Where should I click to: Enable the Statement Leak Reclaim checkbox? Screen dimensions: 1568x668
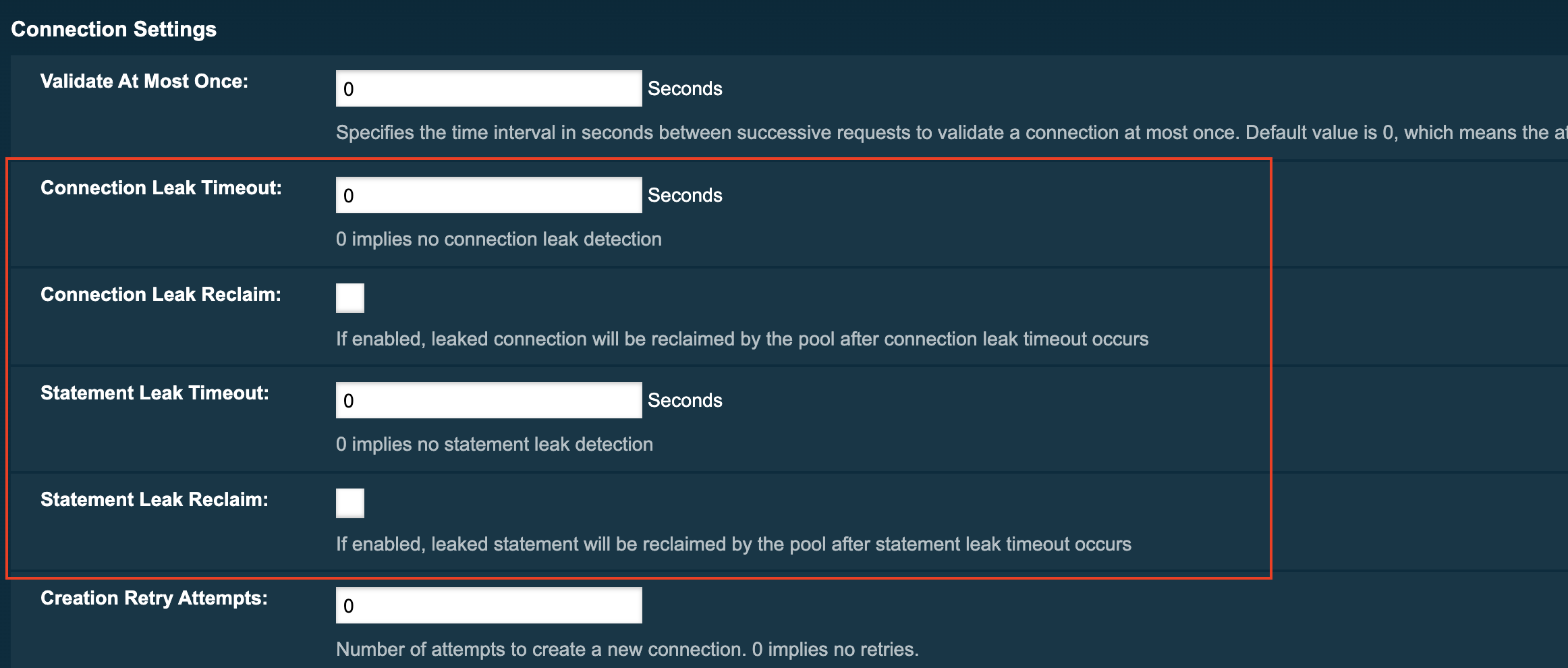(349, 502)
